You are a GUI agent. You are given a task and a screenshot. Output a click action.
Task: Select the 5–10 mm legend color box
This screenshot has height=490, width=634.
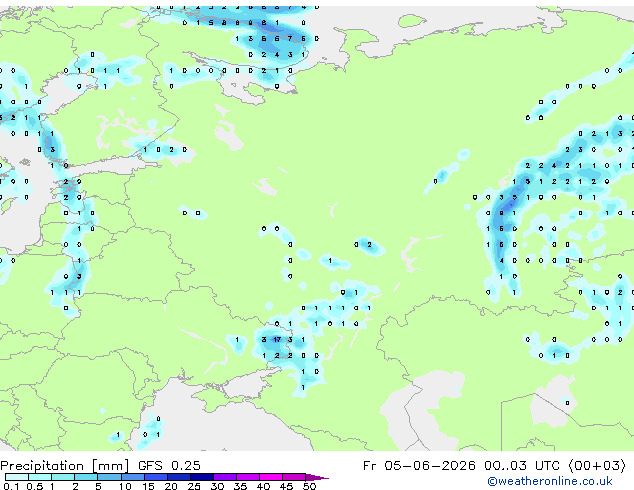click(x=110, y=477)
